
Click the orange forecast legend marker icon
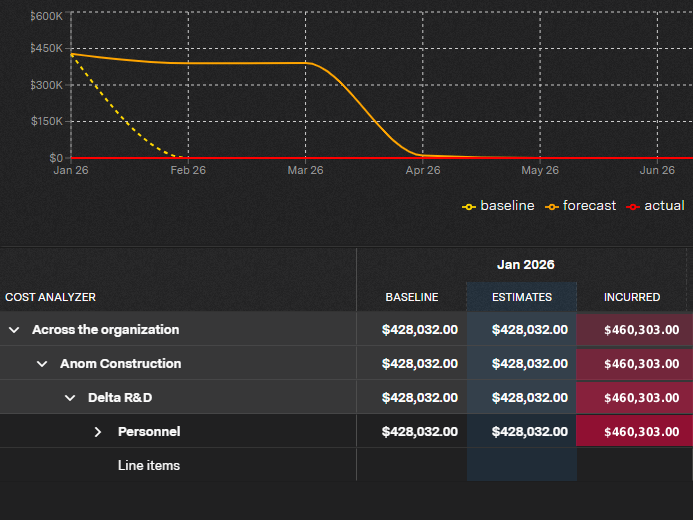pyautogui.click(x=552, y=207)
